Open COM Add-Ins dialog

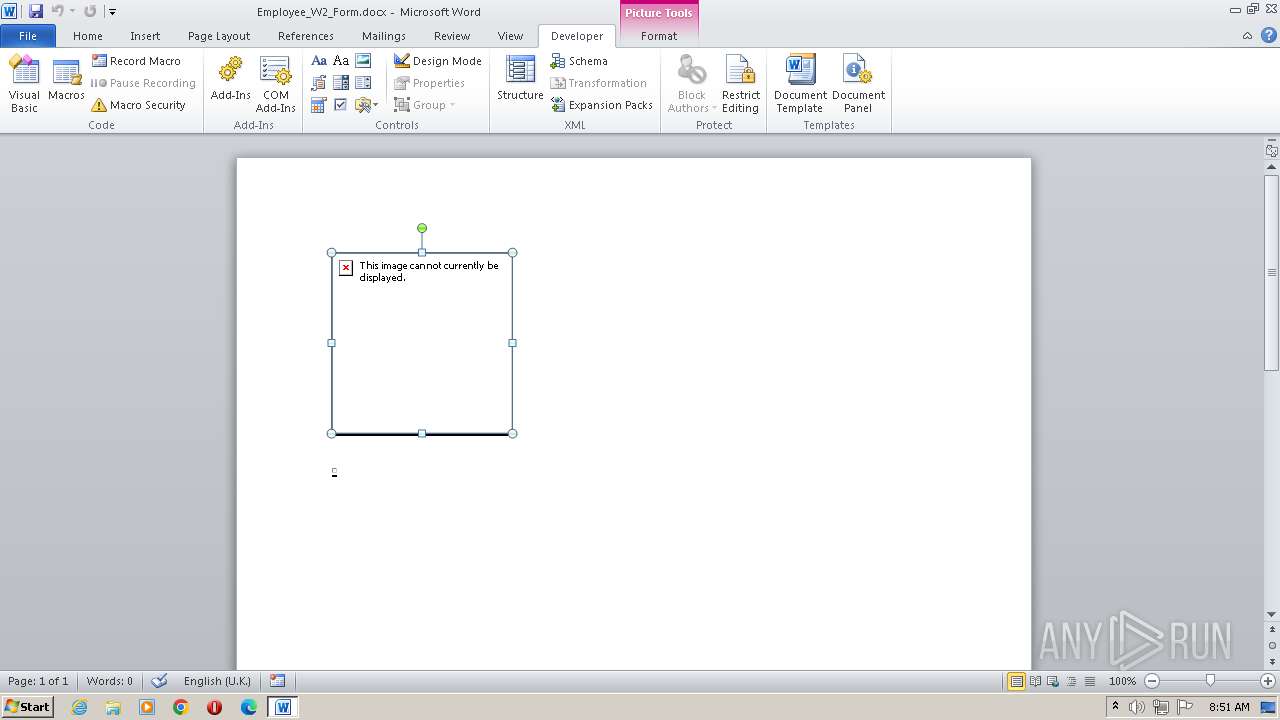(x=275, y=84)
